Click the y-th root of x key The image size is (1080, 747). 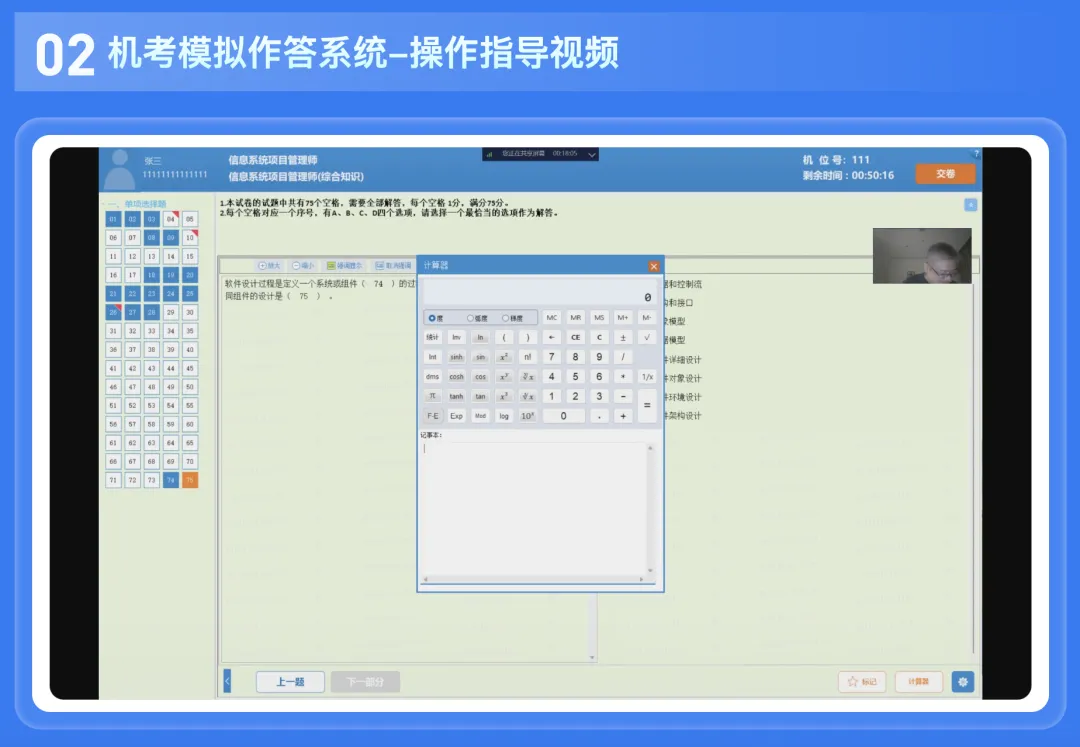click(528, 377)
